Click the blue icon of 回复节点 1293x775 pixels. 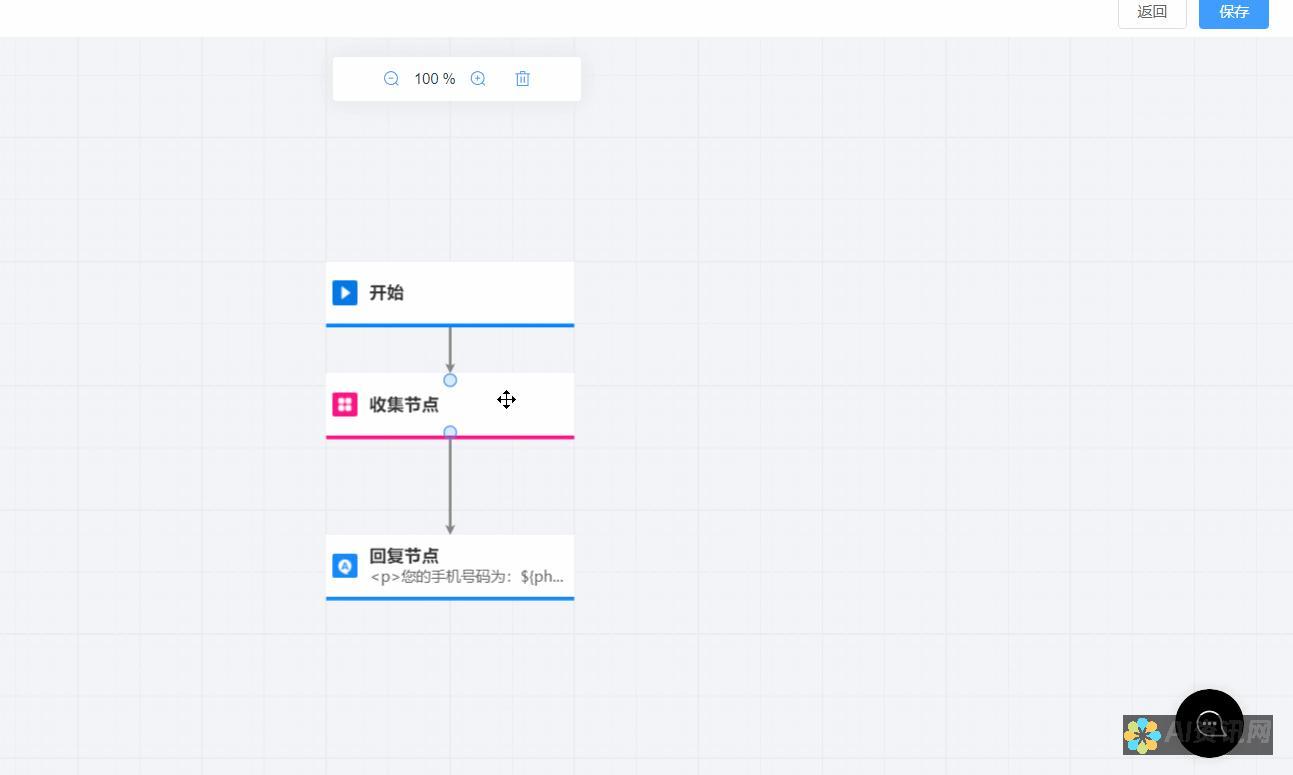click(x=345, y=566)
